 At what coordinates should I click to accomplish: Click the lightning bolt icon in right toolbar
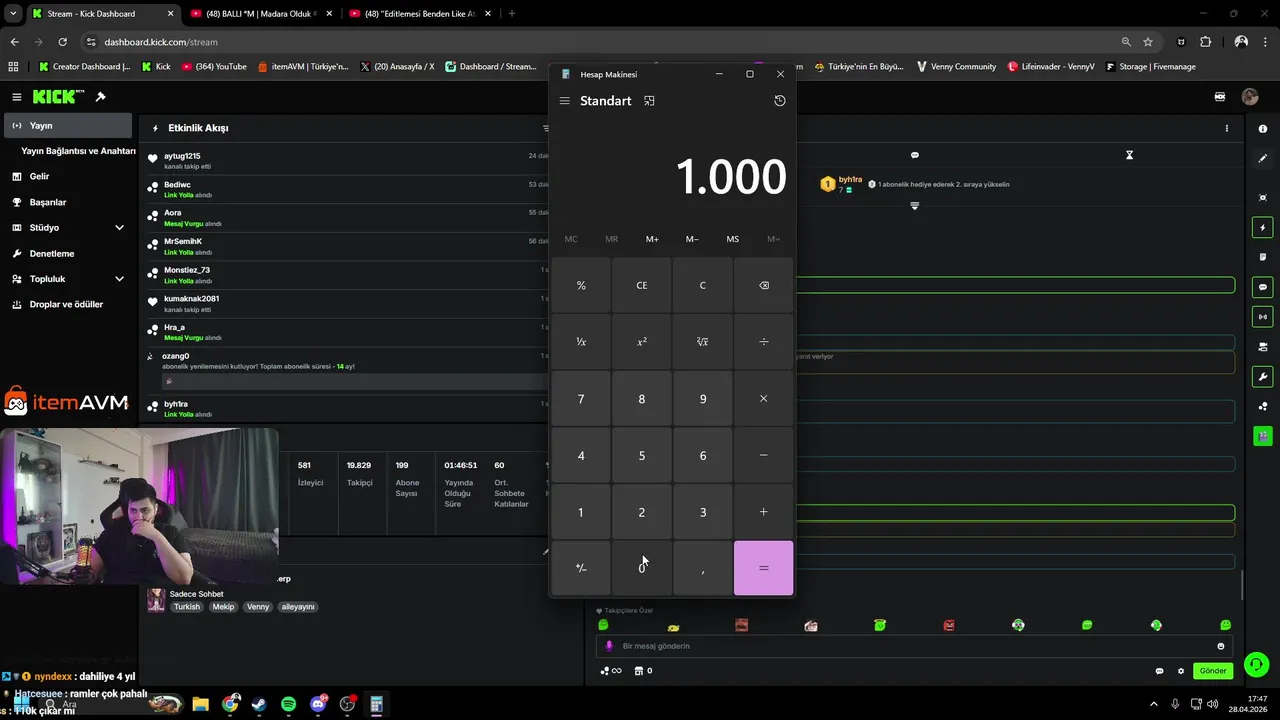coord(1263,228)
